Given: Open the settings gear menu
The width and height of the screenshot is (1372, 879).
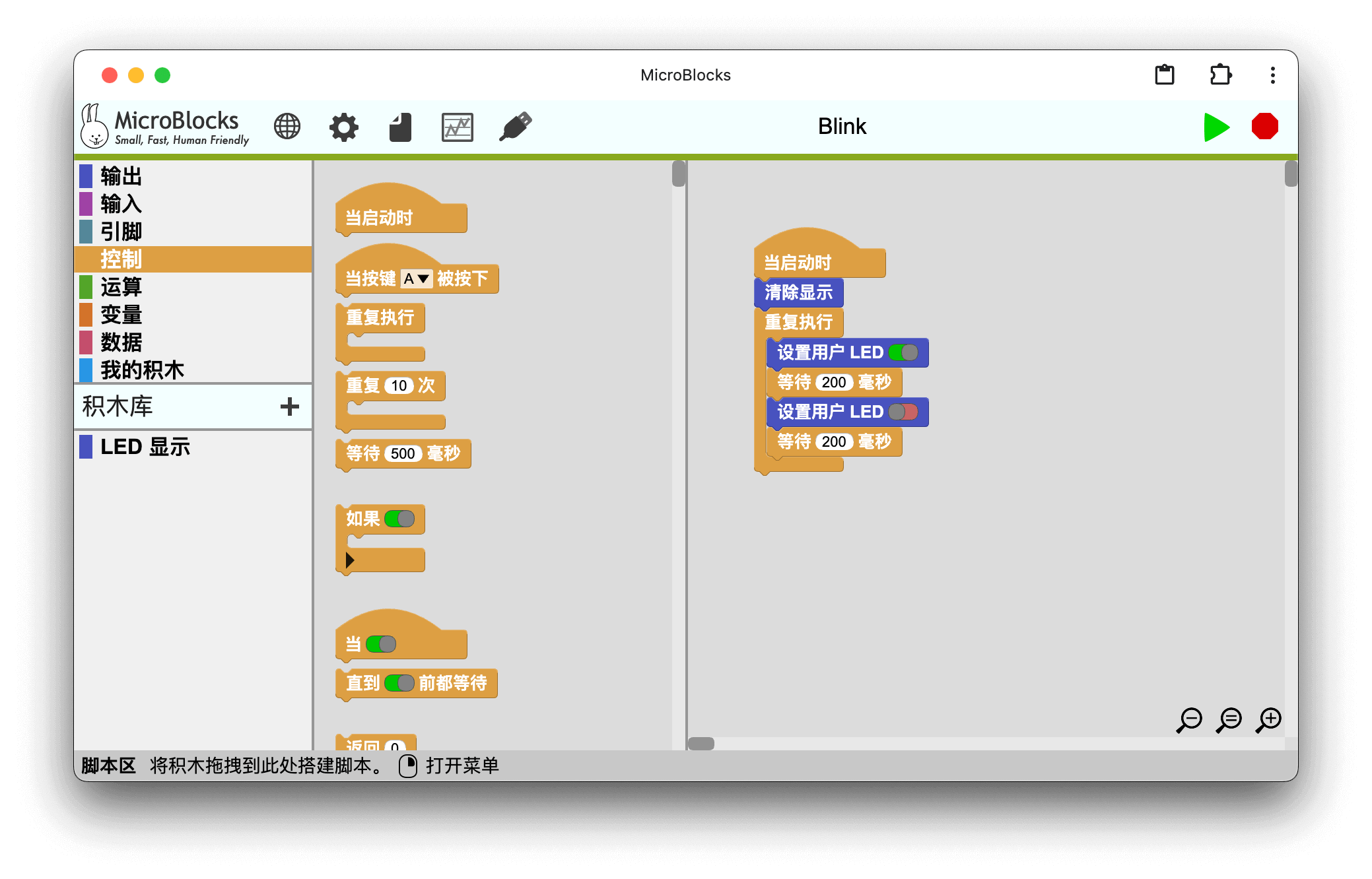Looking at the screenshot, I should 343,127.
